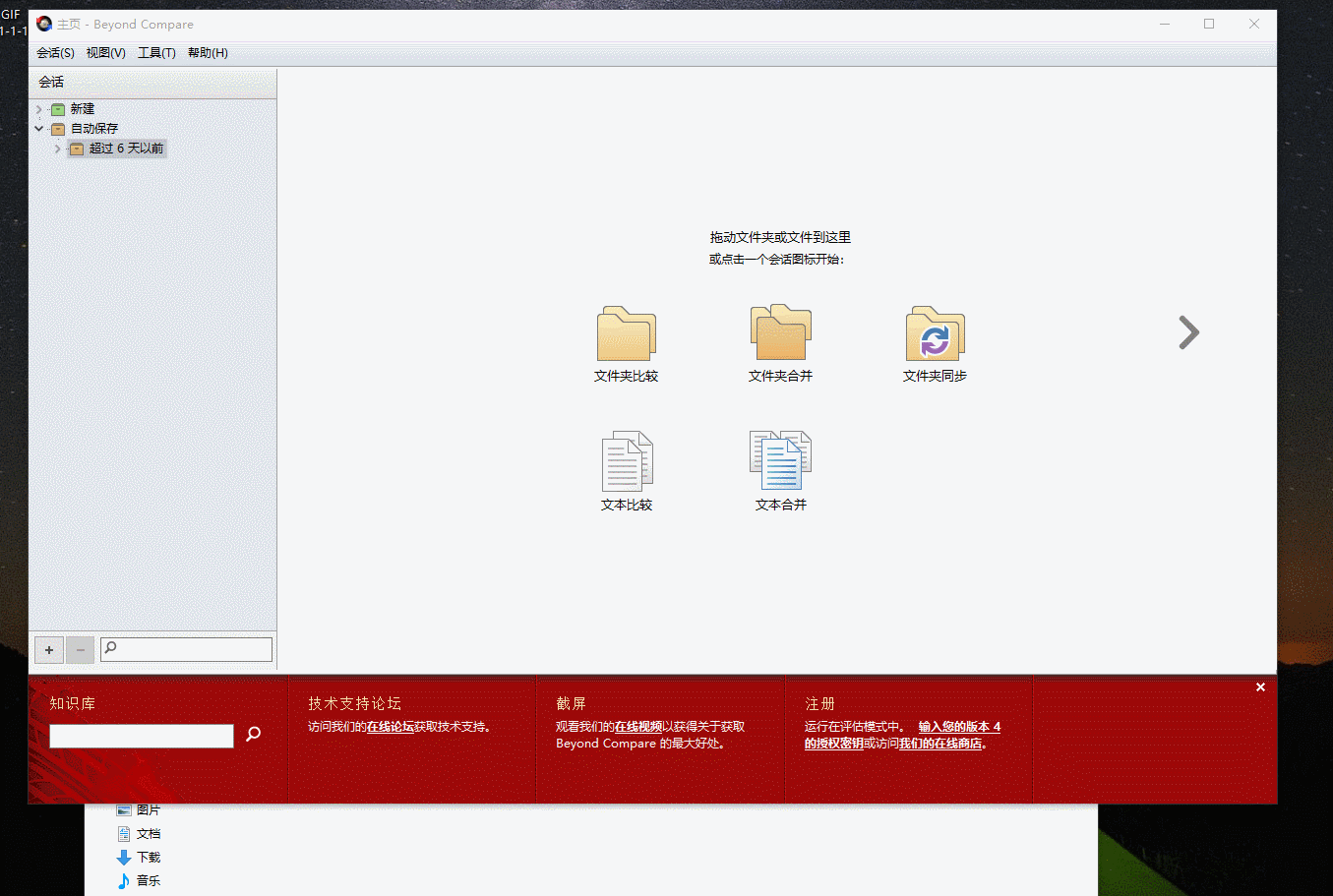Click the 会话 panel header
Viewport: 1333px width, 896px height.
point(152,82)
